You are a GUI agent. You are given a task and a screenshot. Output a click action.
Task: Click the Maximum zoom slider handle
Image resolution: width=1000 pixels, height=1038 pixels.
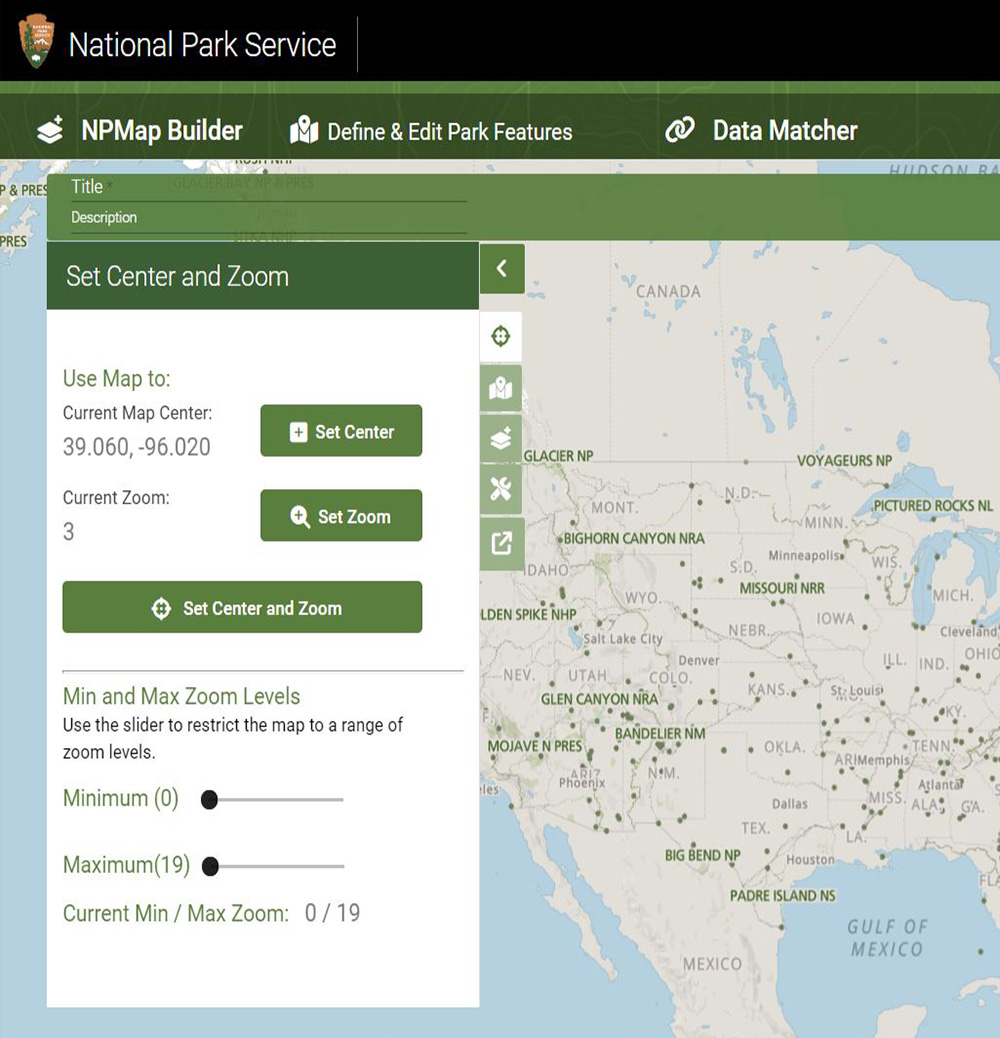point(210,866)
